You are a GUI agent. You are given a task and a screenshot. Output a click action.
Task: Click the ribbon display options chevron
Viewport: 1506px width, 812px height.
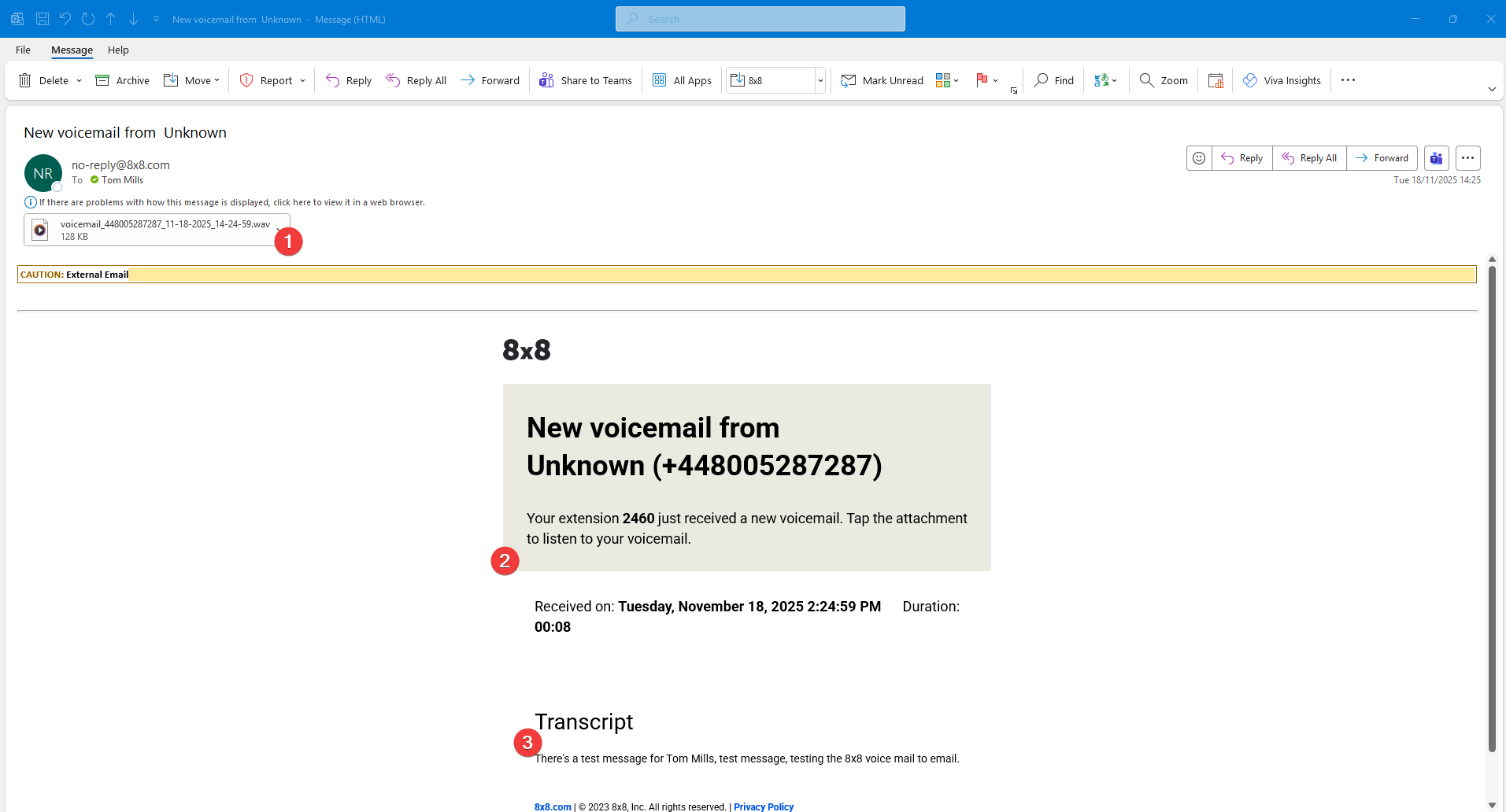tap(1492, 89)
